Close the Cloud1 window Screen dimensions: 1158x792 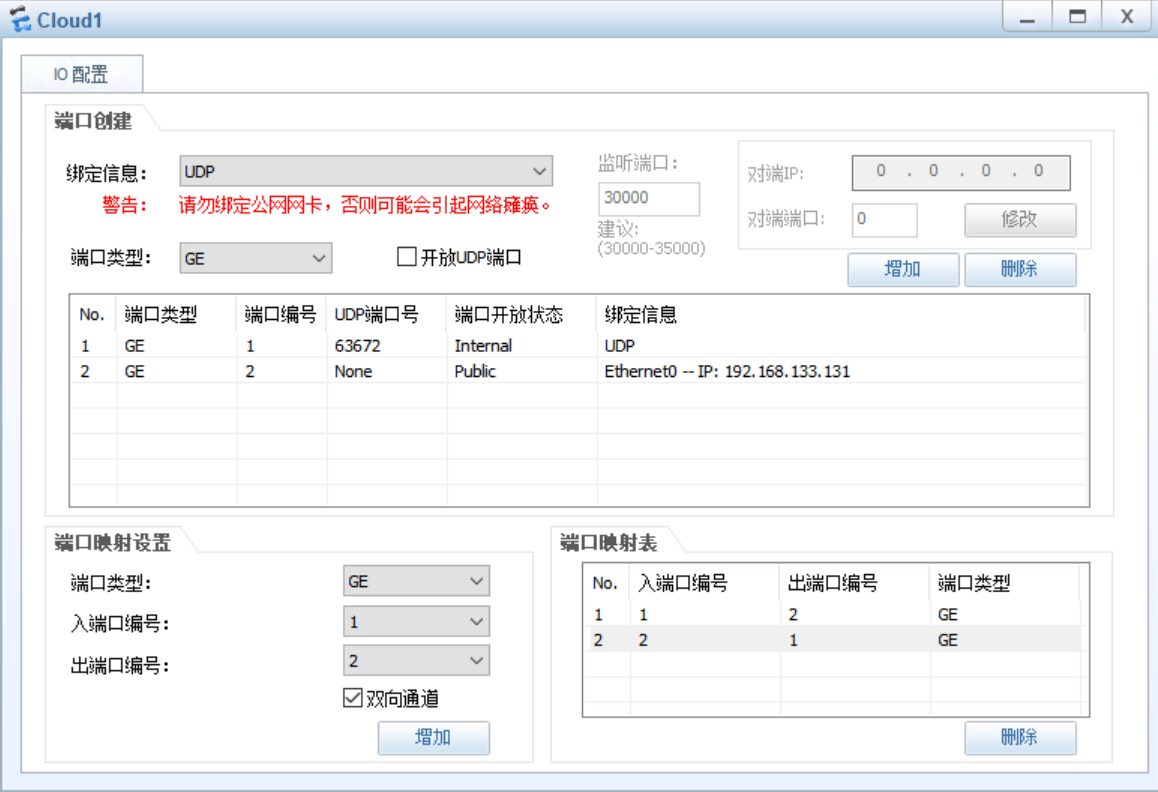click(1127, 18)
